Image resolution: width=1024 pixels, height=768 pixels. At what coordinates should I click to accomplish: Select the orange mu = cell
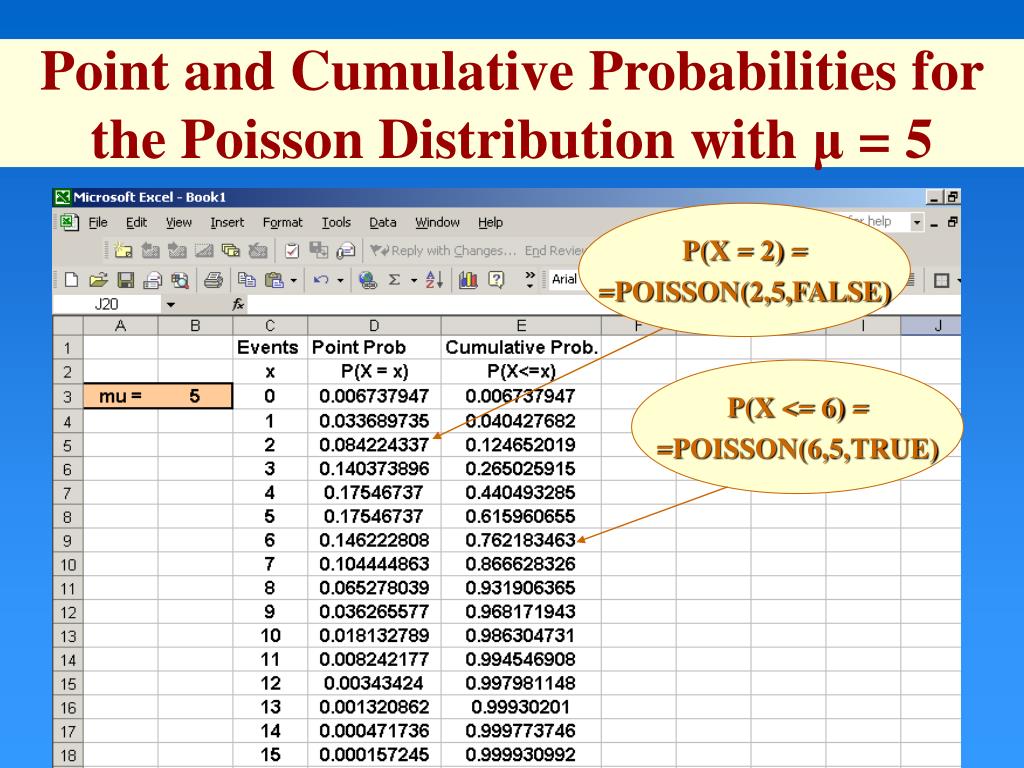[121, 396]
